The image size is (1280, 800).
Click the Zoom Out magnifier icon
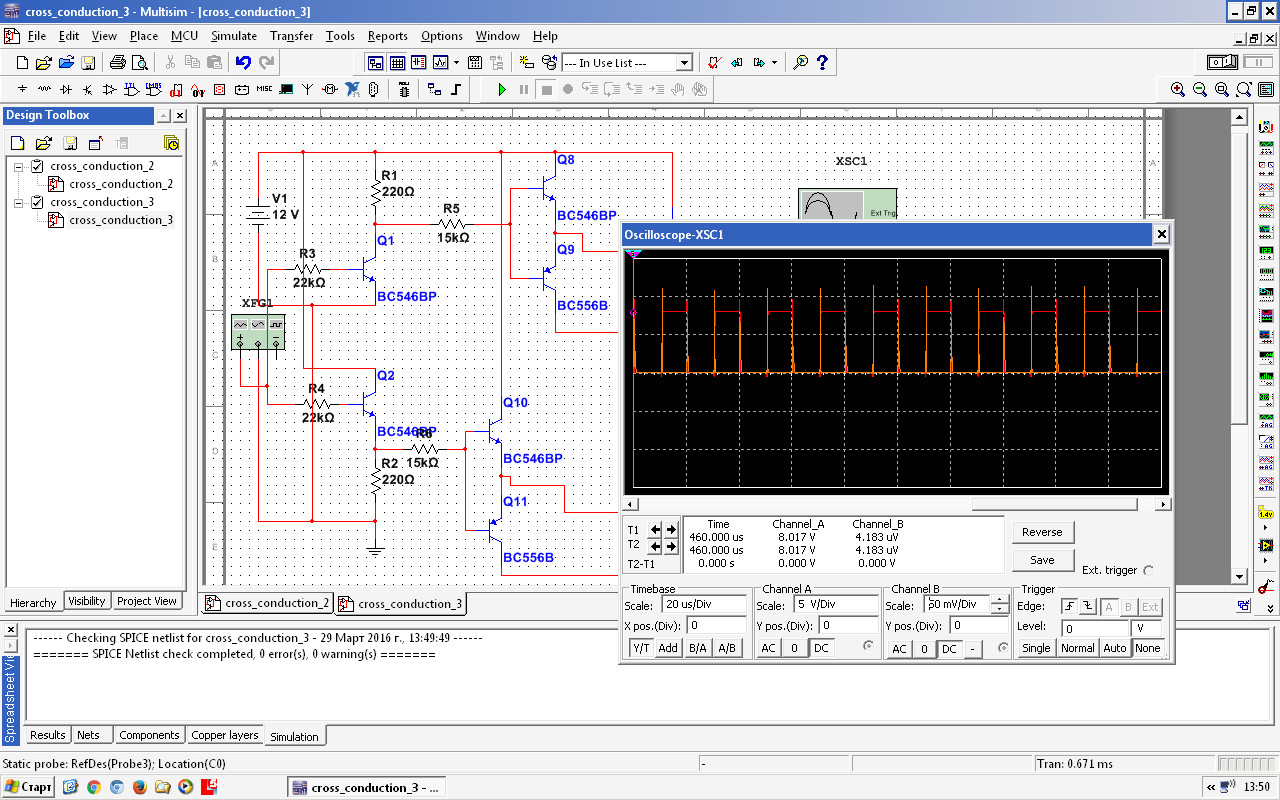(1200, 89)
